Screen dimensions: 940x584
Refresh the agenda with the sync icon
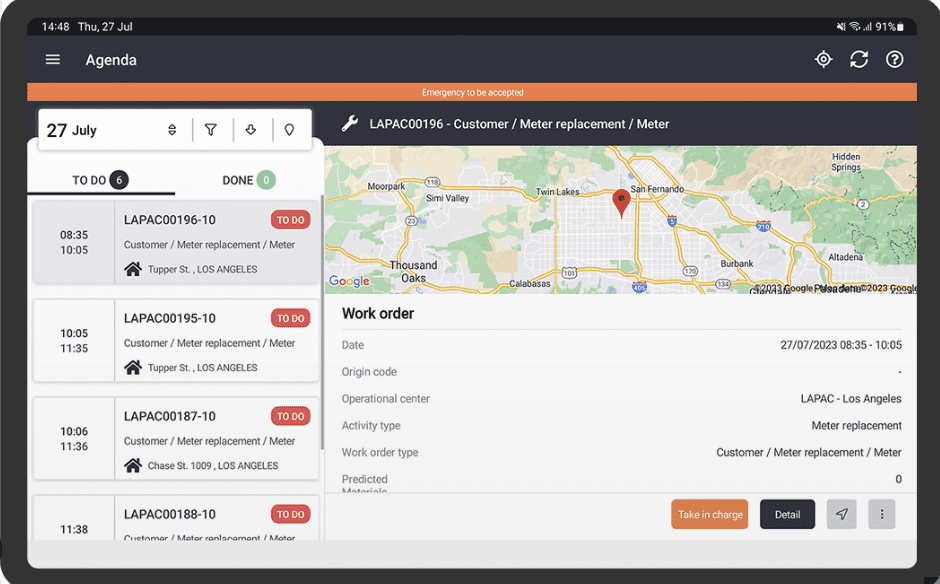coord(859,59)
